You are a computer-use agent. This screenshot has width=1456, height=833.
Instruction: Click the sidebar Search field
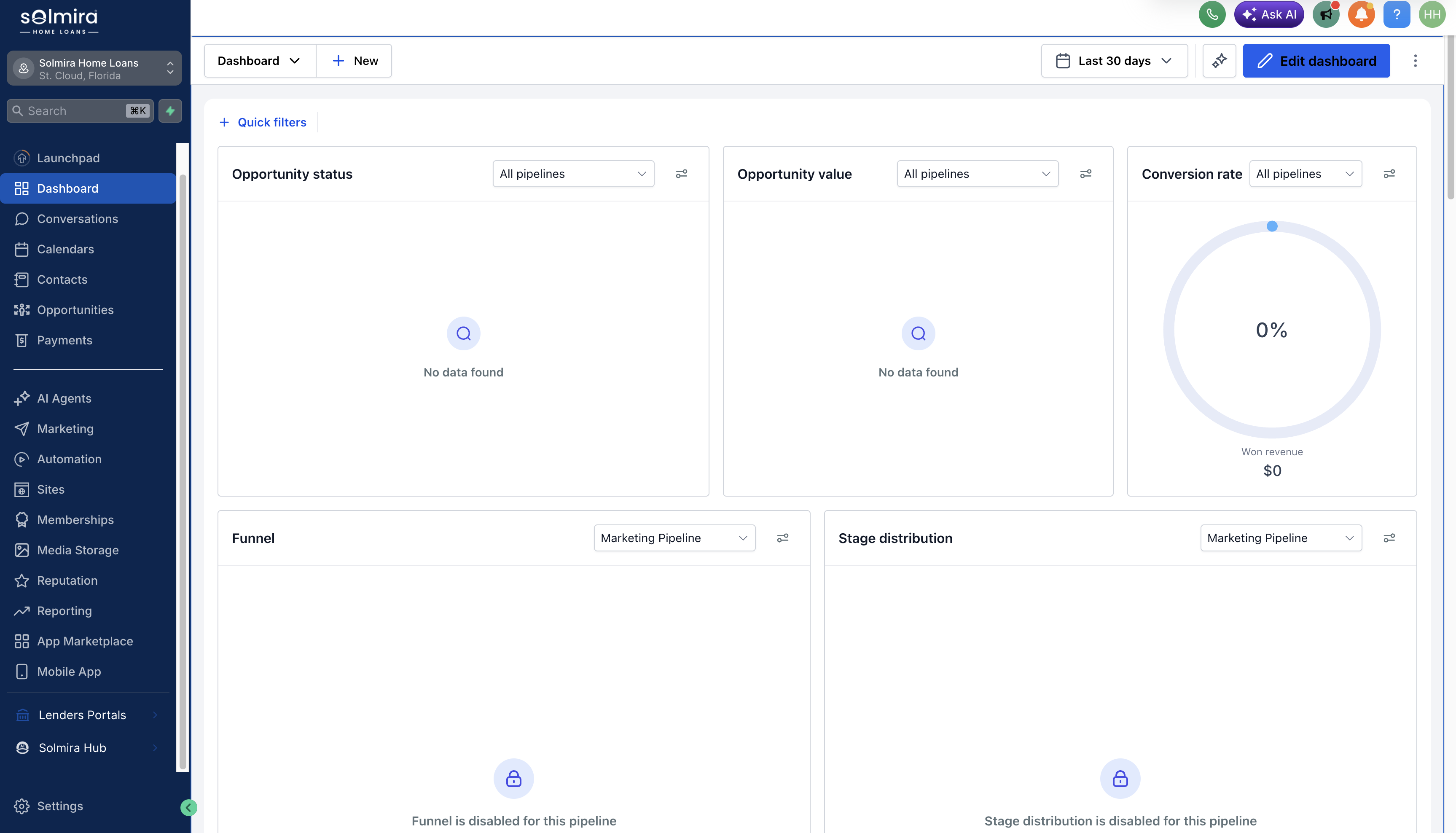[80, 111]
